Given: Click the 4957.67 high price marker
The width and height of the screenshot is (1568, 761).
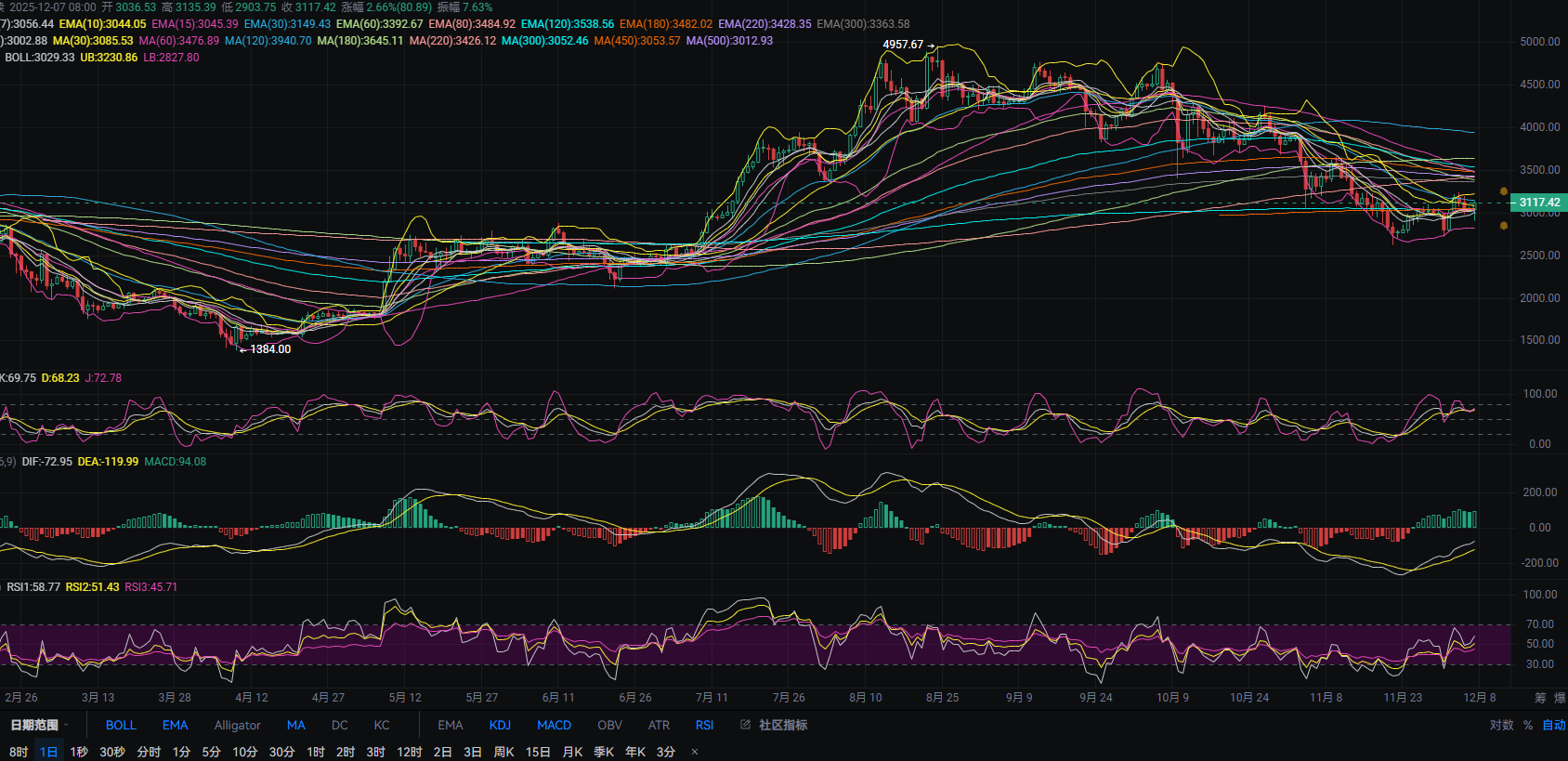Looking at the screenshot, I should (x=903, y=45).
